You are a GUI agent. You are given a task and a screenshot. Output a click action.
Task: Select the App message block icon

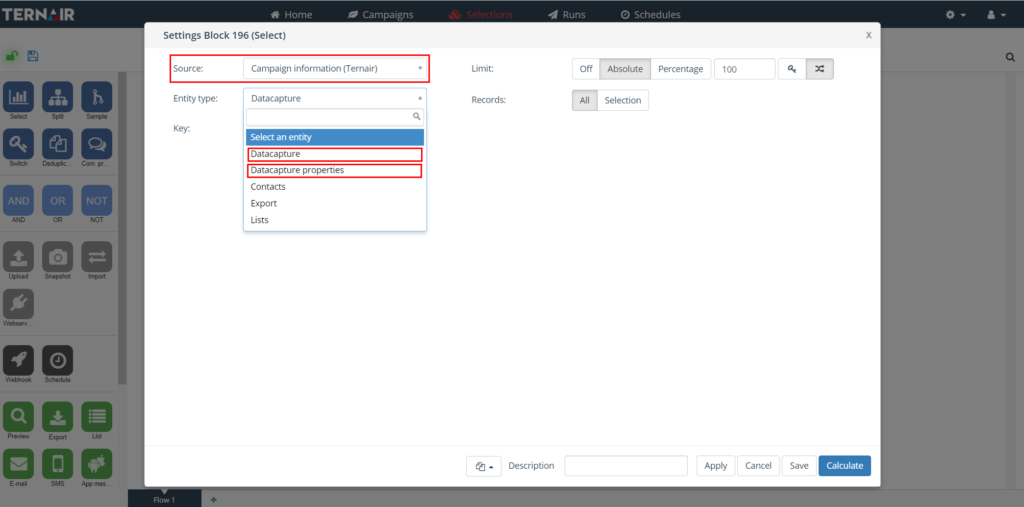click(x=97, y=464)
